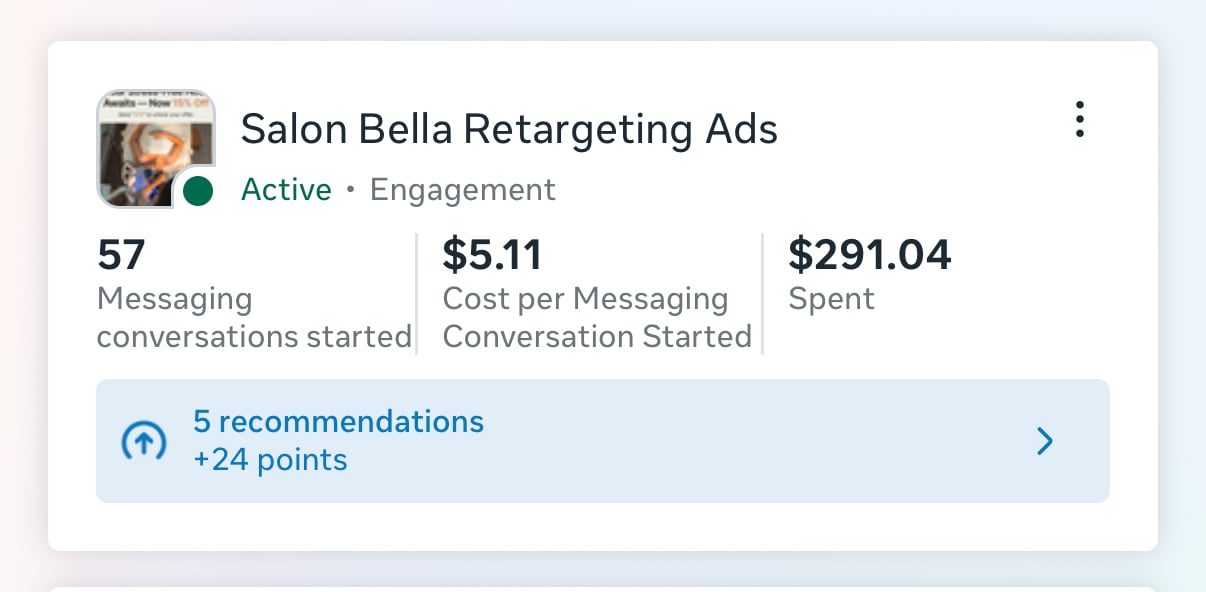Open the 5 recommendations link
Image resolution: width=1206 pixels, height=592 pixels.
[x=338, y=421]
